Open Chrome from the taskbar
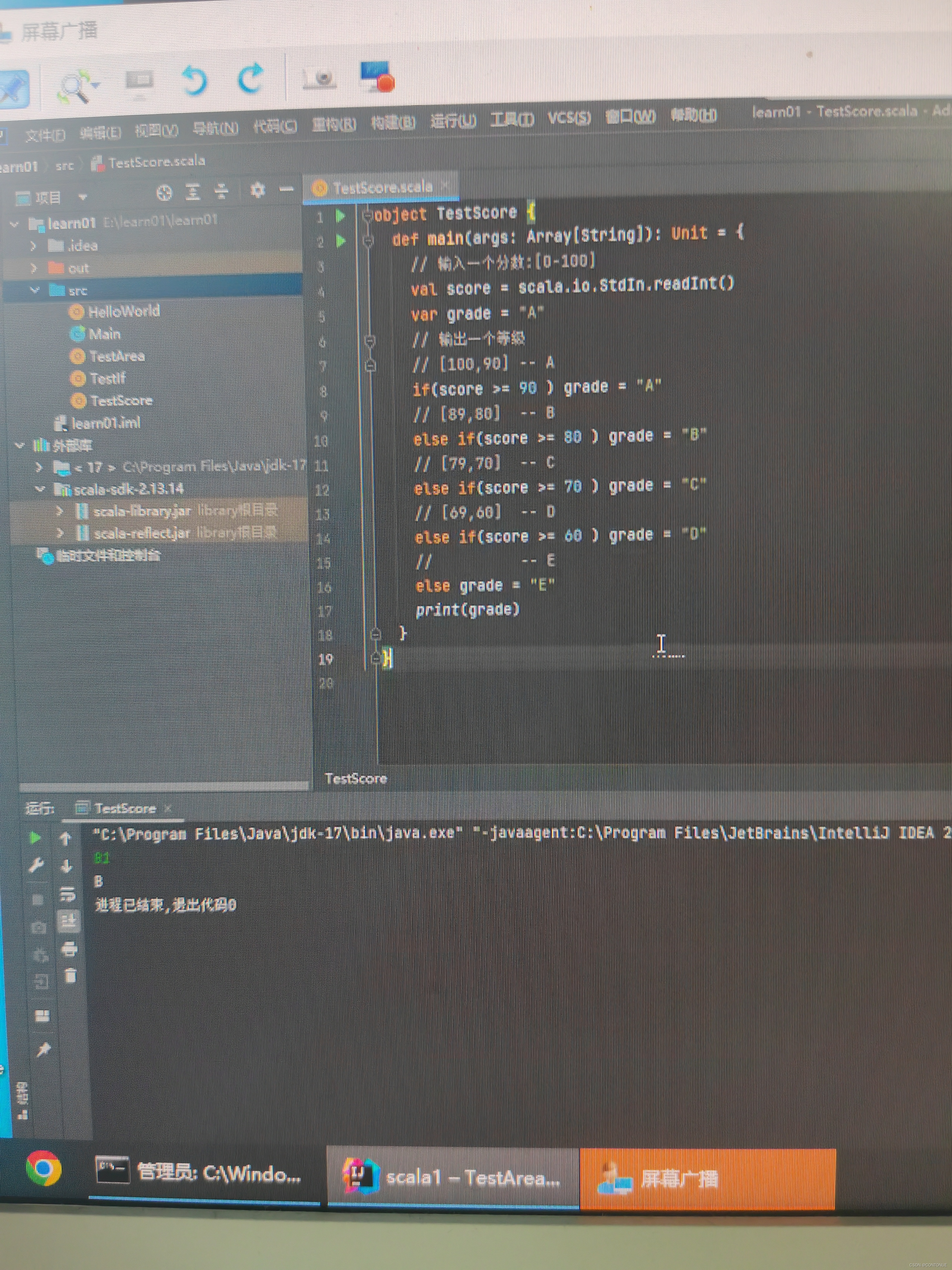Viewport: 952px width, 1270px height. [x=44, y=1168]
